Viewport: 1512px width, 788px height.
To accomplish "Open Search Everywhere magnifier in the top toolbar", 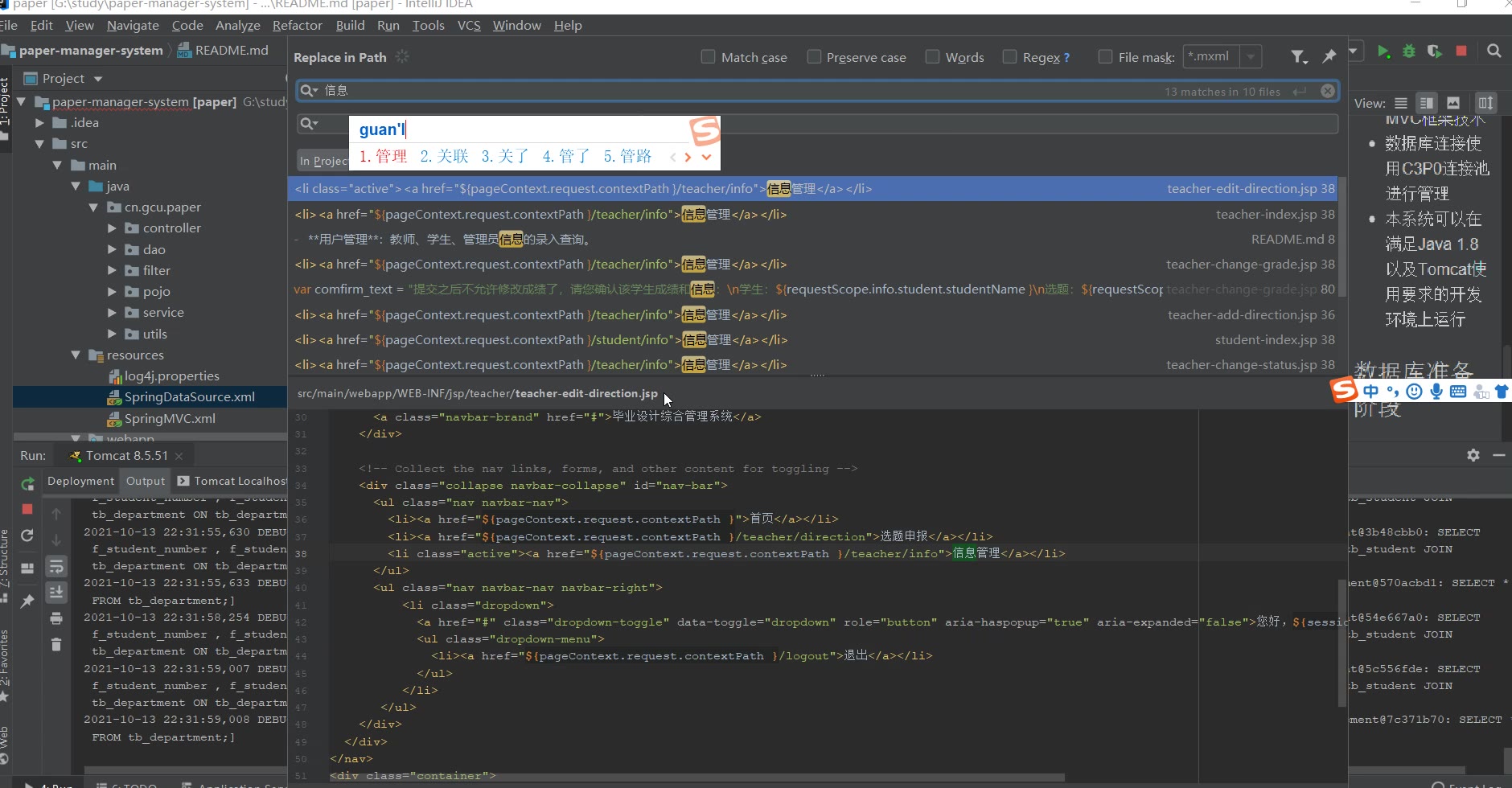I will click(x=1494, y=51).
